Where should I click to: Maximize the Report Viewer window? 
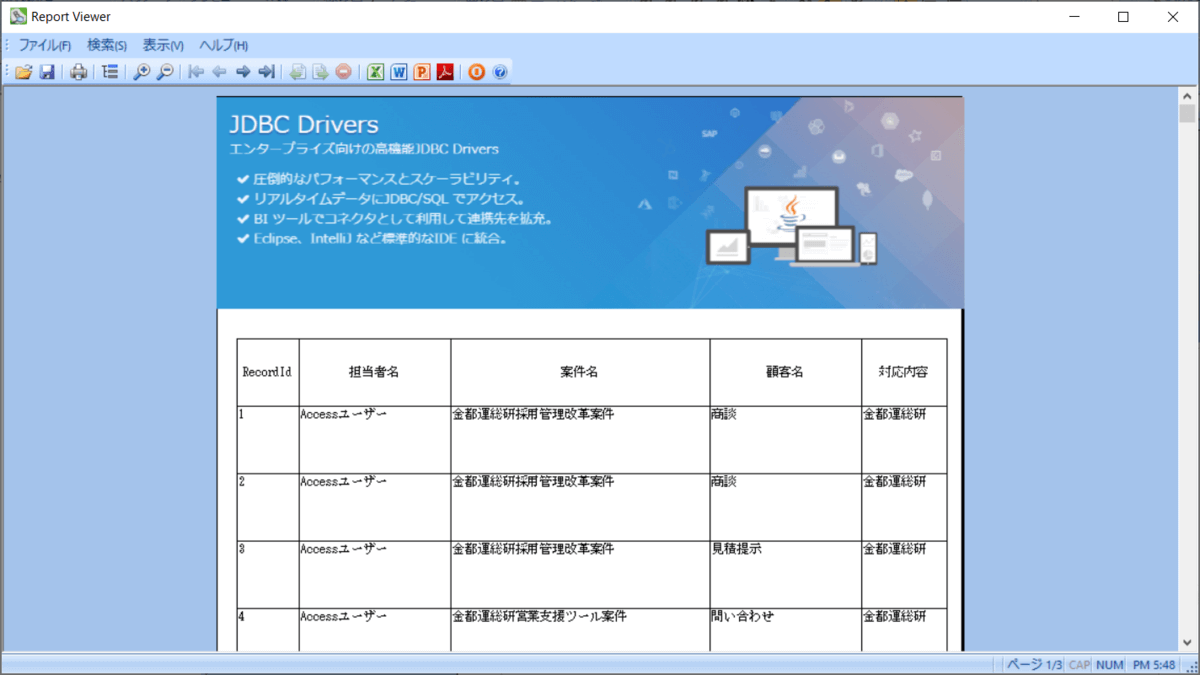coord(1123,16)
